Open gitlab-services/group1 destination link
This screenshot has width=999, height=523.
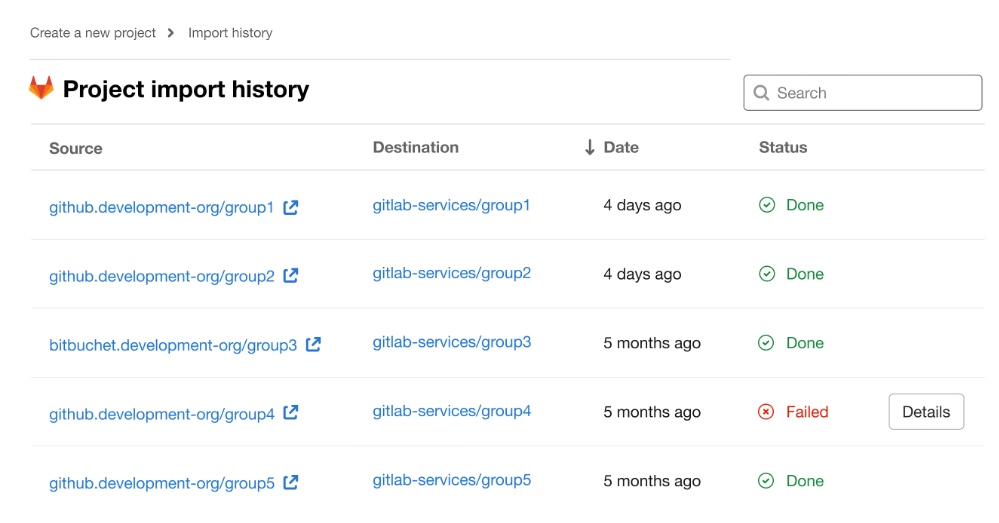451,205
